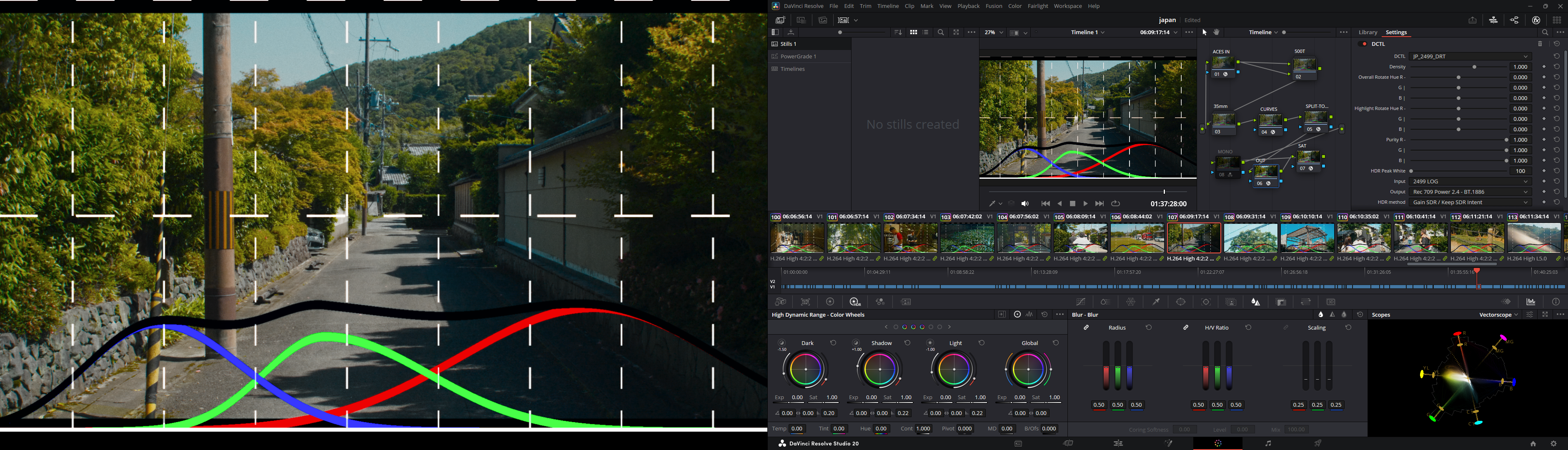This screenshot has width=1568, height=450.
Task: Open the Tracker palette icon
Action: pos(1206,302)
